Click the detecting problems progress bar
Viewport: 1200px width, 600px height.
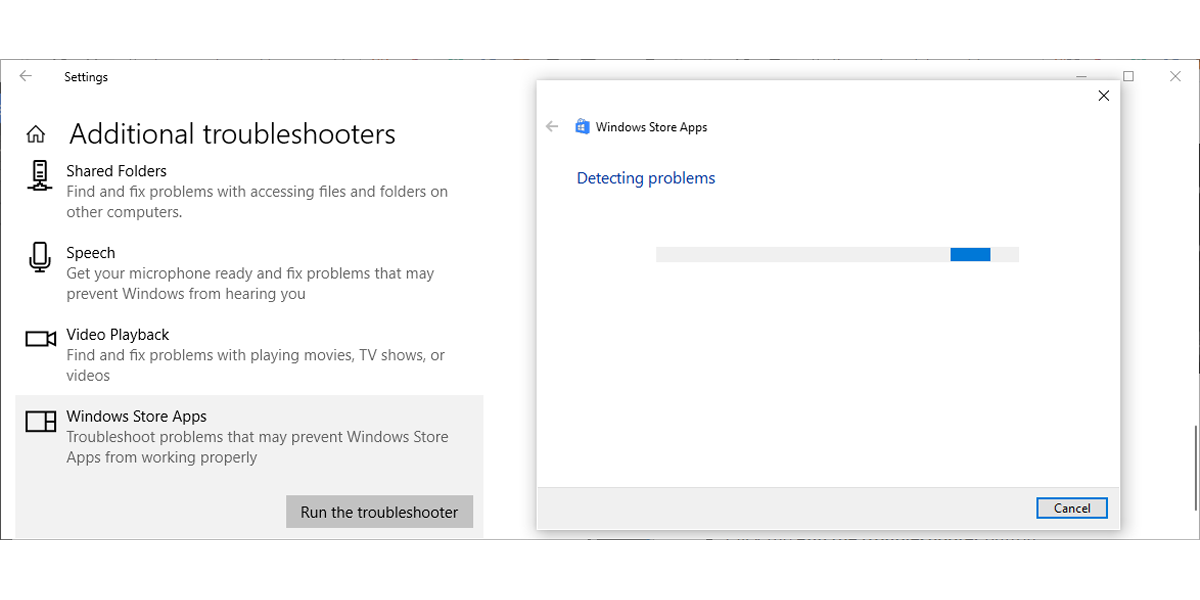(x=837, y=255)
